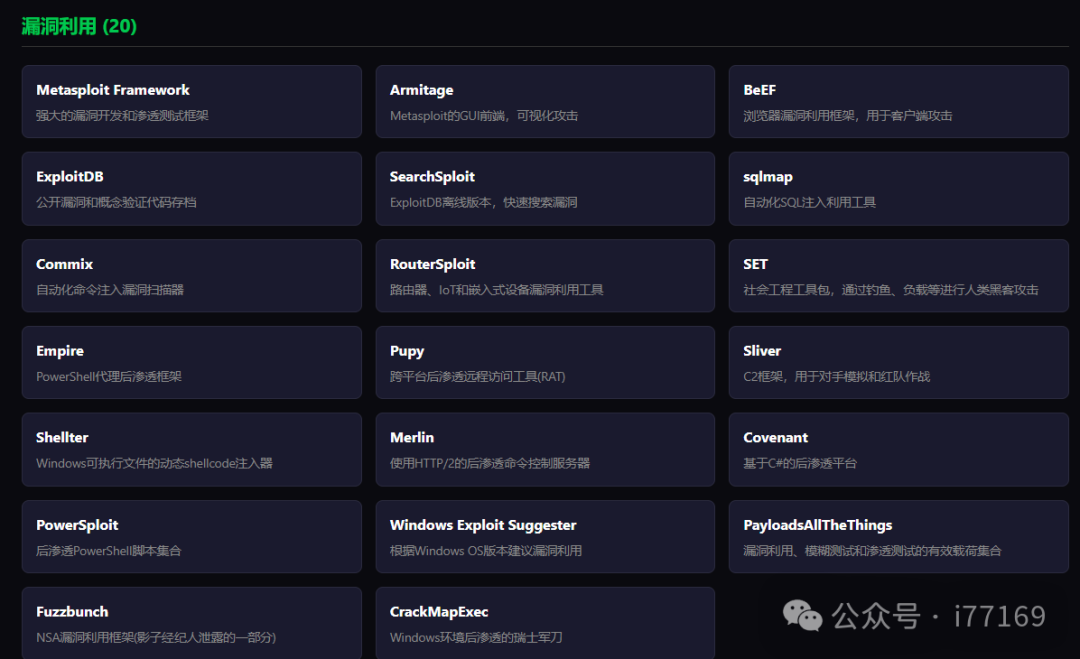This screenshot has width=1080, height=659.
Task: Open the CrackMapExec card
Action: point(545,623)
